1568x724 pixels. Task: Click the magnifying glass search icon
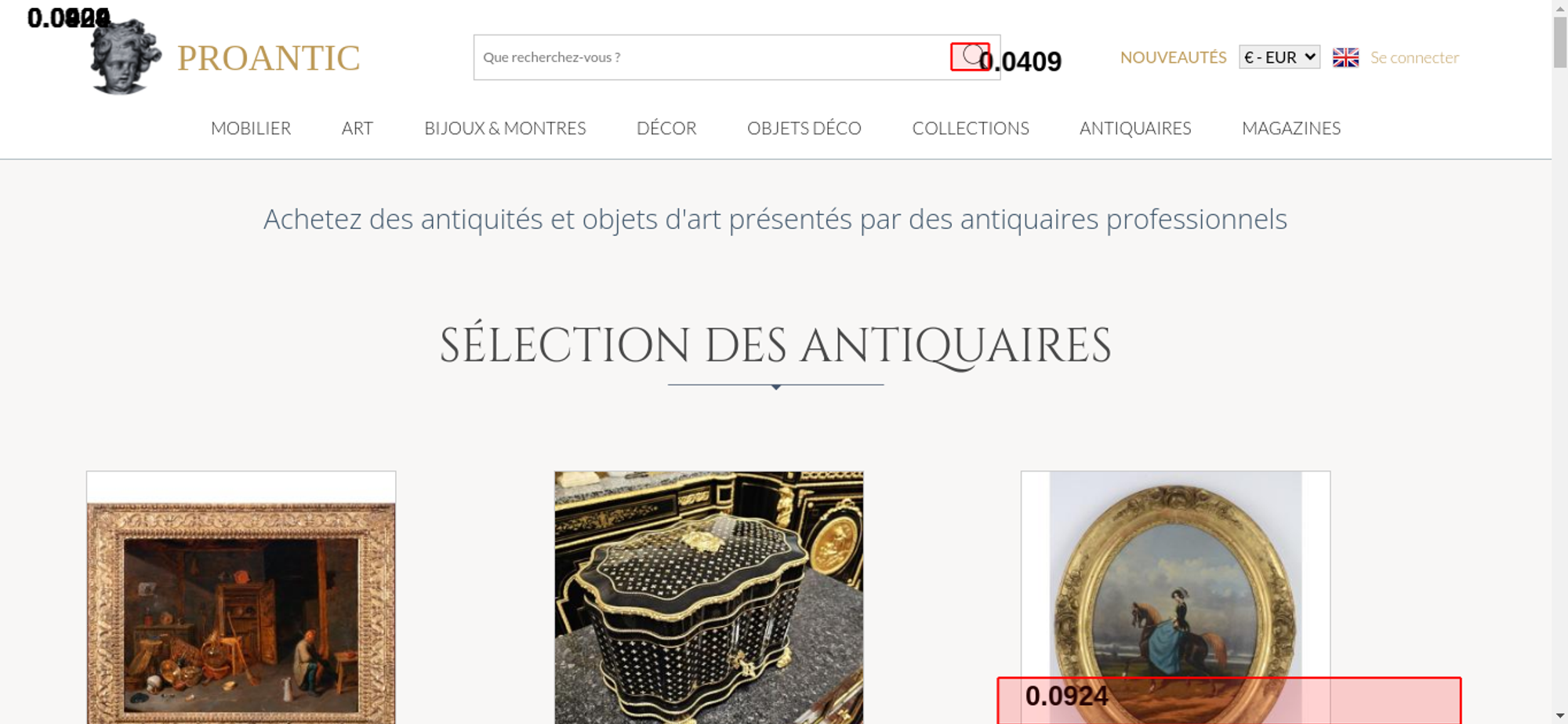click(x=972, y=56)
